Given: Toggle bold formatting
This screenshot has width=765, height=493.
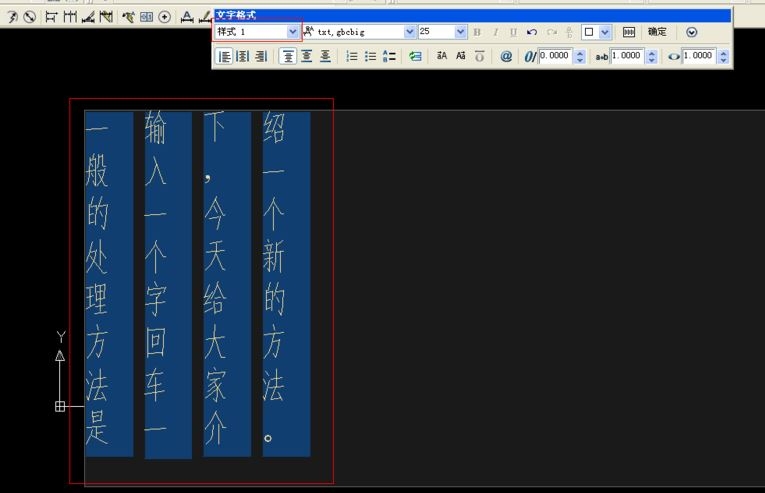Looking at the screenshot, I should point(477,32).
